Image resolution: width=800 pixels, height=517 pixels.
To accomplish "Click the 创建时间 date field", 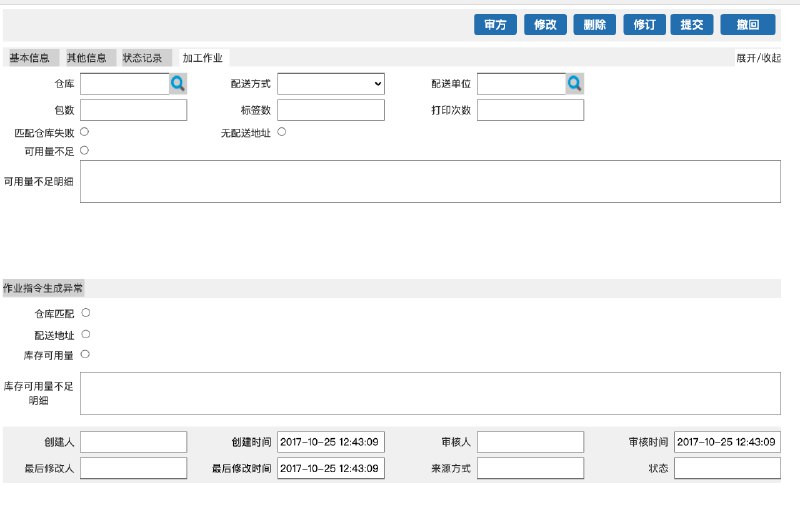I will (x=331, y=442).
